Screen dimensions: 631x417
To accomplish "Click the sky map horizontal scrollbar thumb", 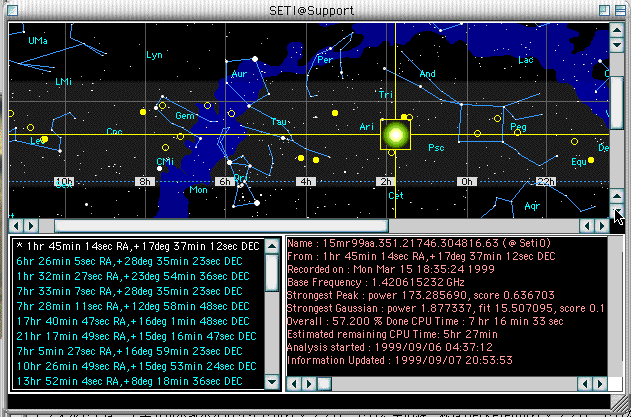I will click(x=220, y=226).
